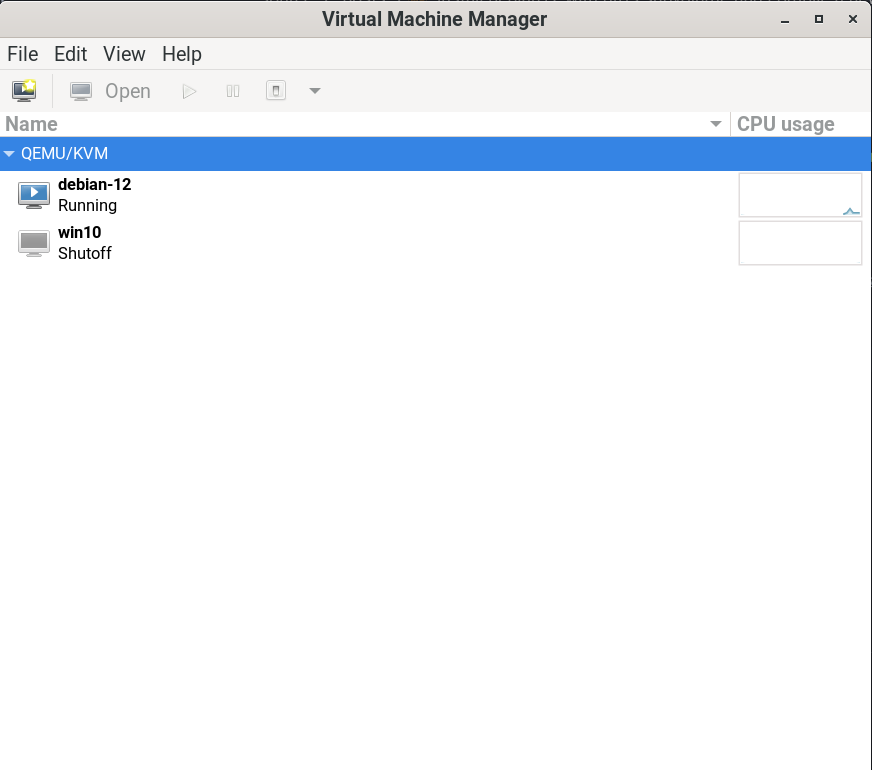Screen dimensions: 872x770
Task: Sort by the CPU usage column header
Action: [x=785, y=124]
